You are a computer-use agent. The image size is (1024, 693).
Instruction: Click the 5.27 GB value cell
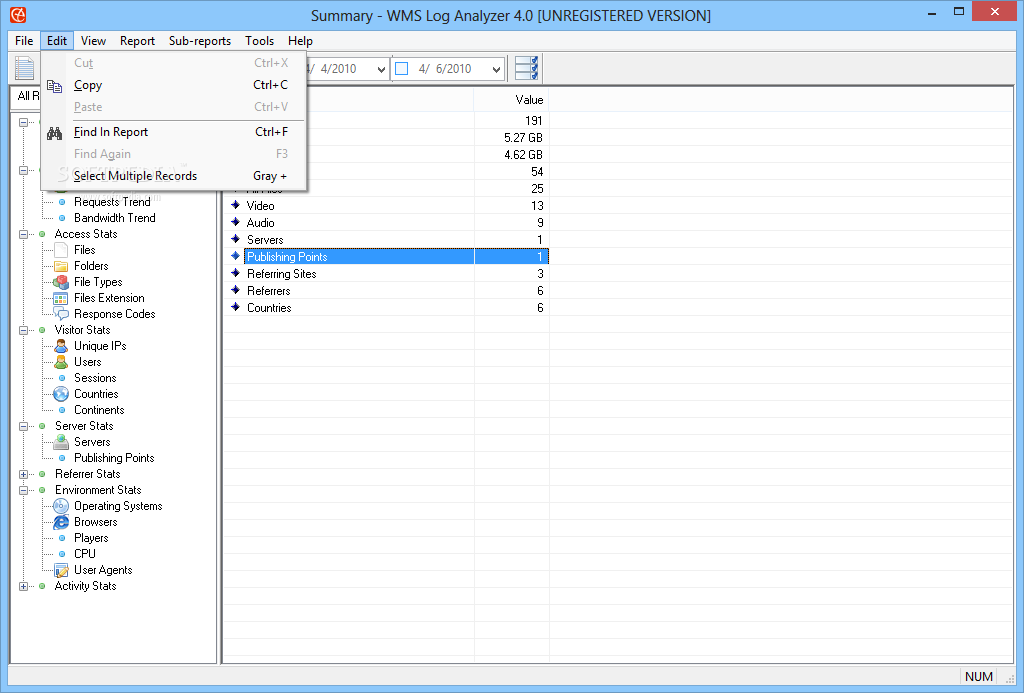pos(523,138)
